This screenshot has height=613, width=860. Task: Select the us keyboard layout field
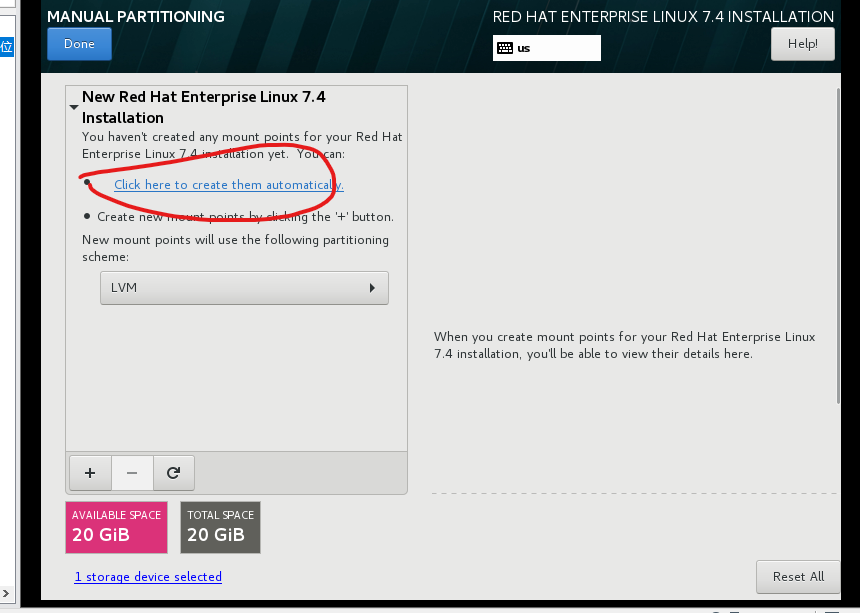pyautogui.click(x=546, y=48)
